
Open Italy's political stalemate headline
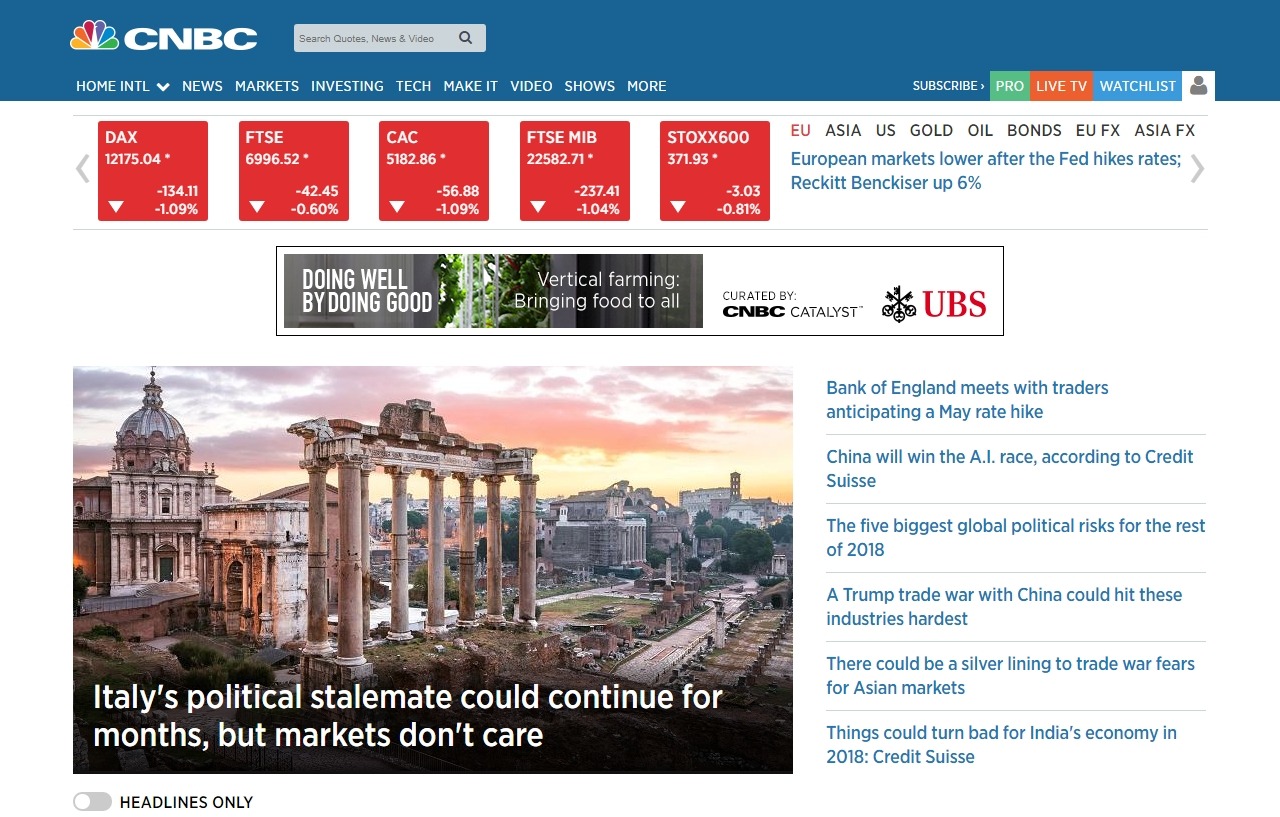pos(408,716)
